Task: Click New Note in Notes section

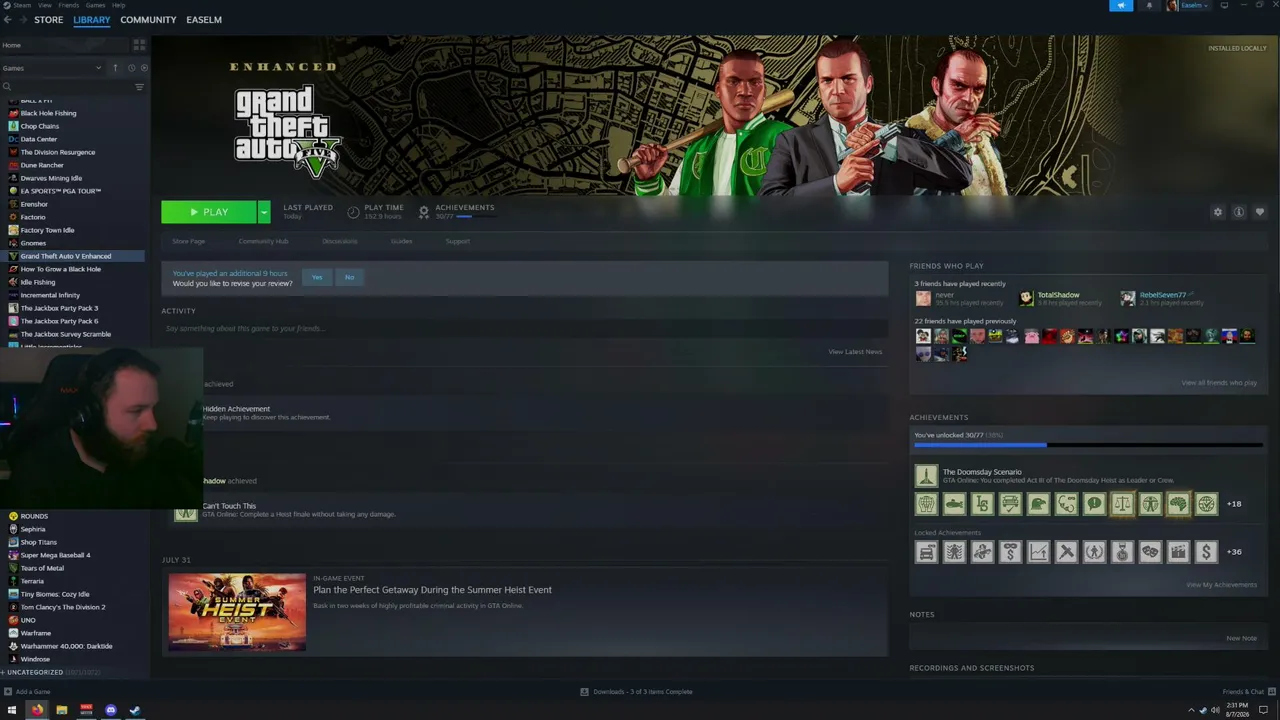Action: [1241, 638]
